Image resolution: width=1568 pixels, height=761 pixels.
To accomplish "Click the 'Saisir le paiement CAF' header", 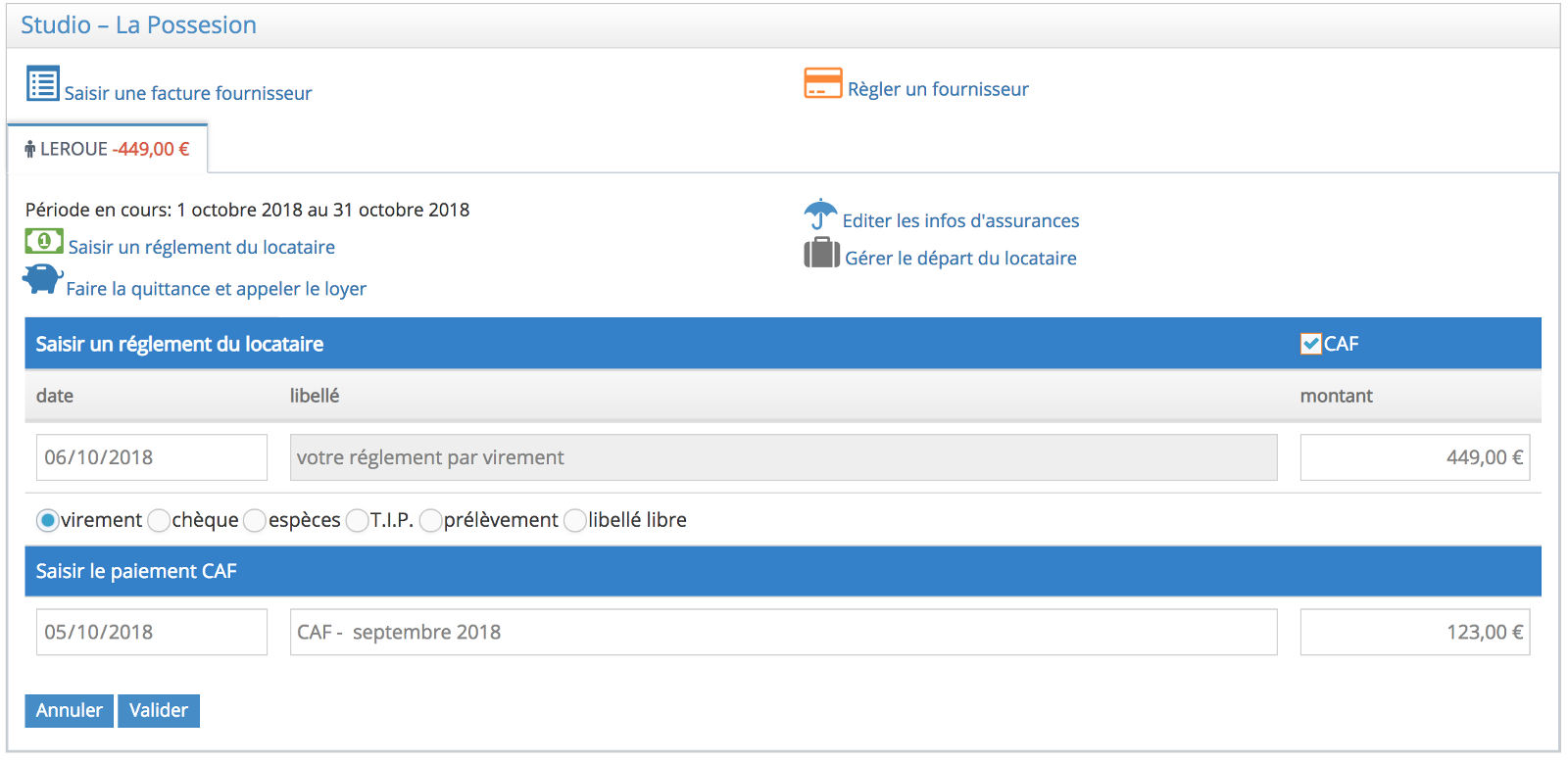I will 783,571.
